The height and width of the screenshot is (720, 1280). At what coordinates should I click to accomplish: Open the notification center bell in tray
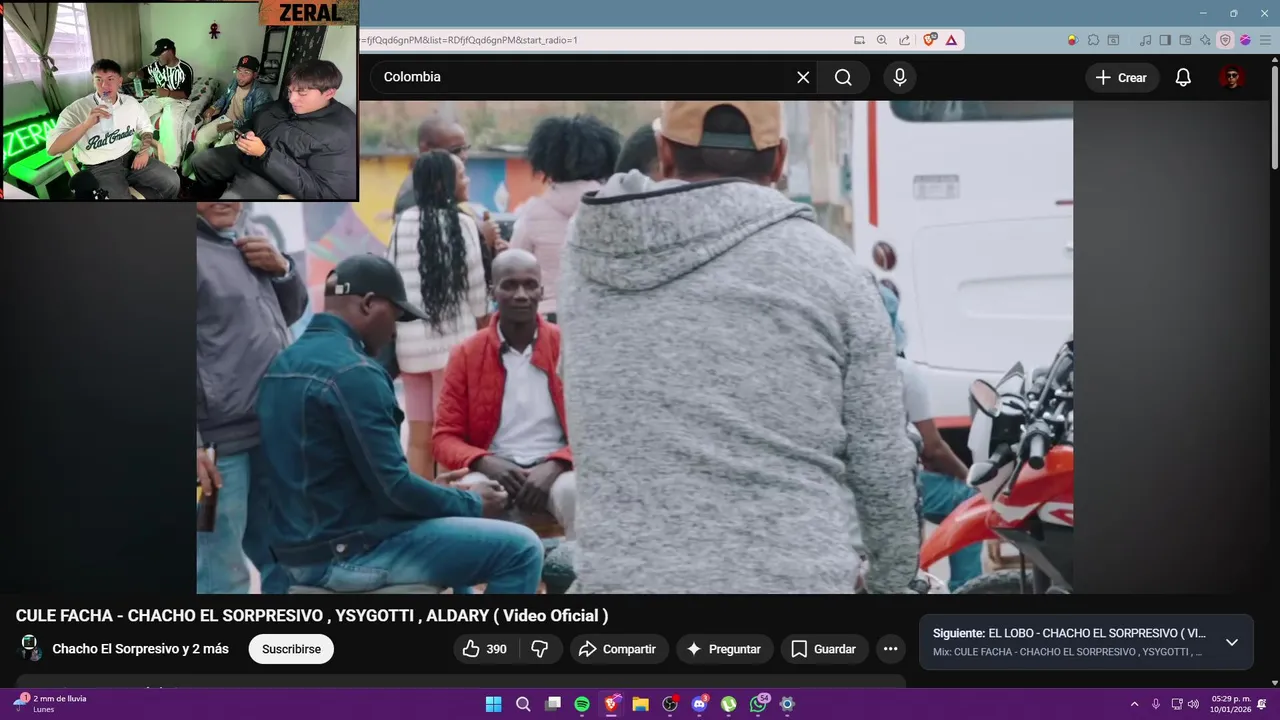tap(1262, 704)
